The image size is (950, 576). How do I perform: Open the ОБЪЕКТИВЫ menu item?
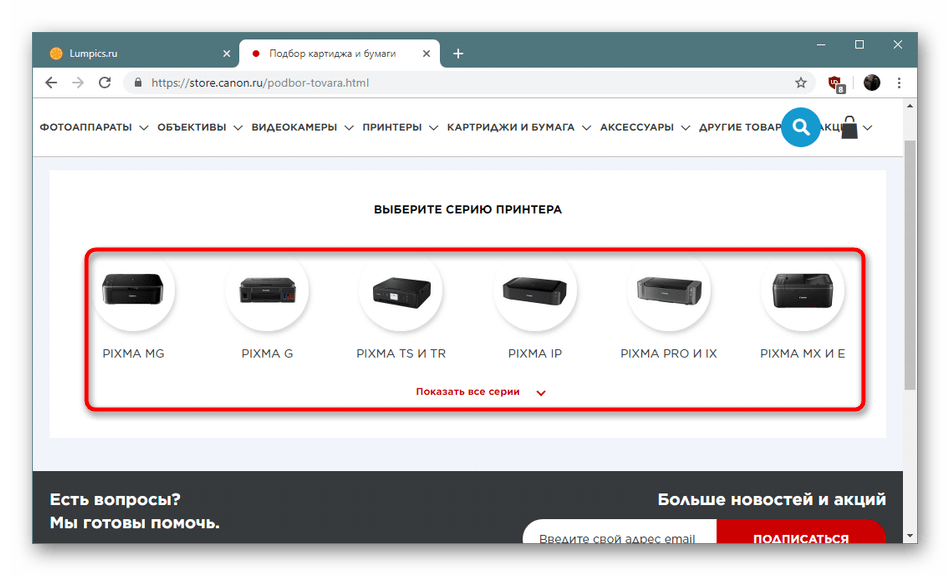click(x=192, y=127)
